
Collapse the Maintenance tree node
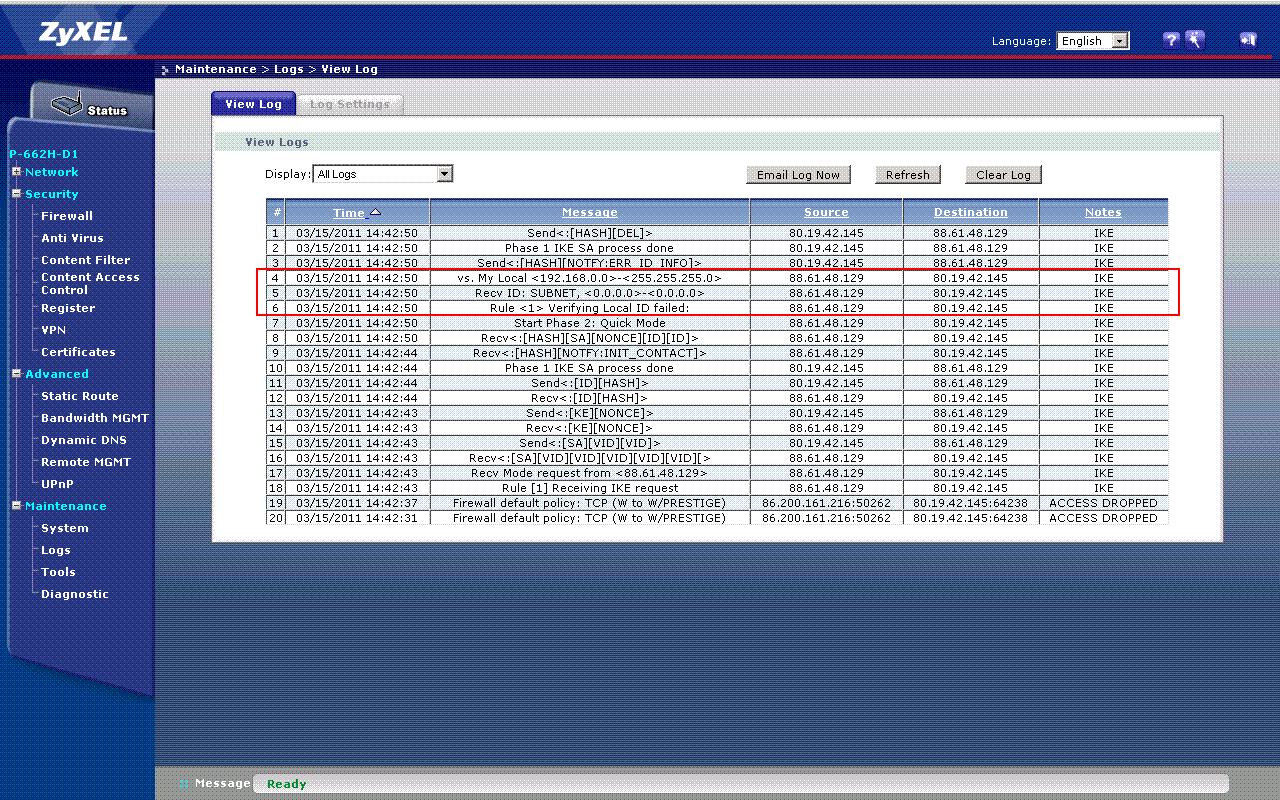(x=16, y=506)
